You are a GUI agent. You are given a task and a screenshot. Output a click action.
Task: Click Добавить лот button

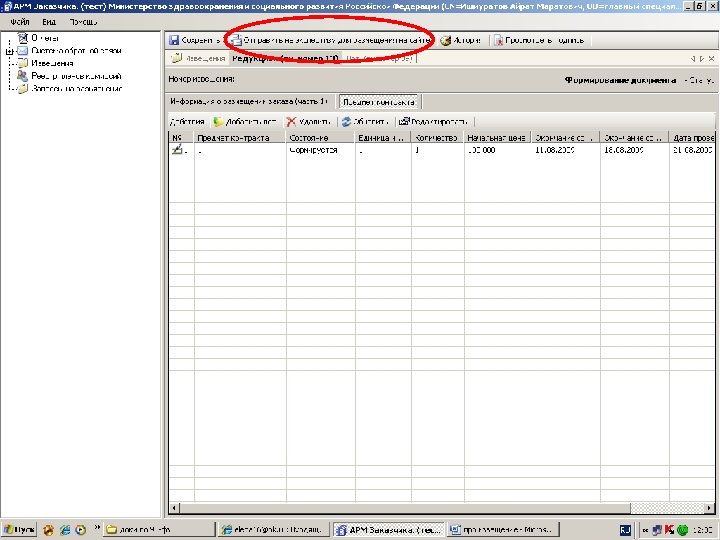(245, 122)
